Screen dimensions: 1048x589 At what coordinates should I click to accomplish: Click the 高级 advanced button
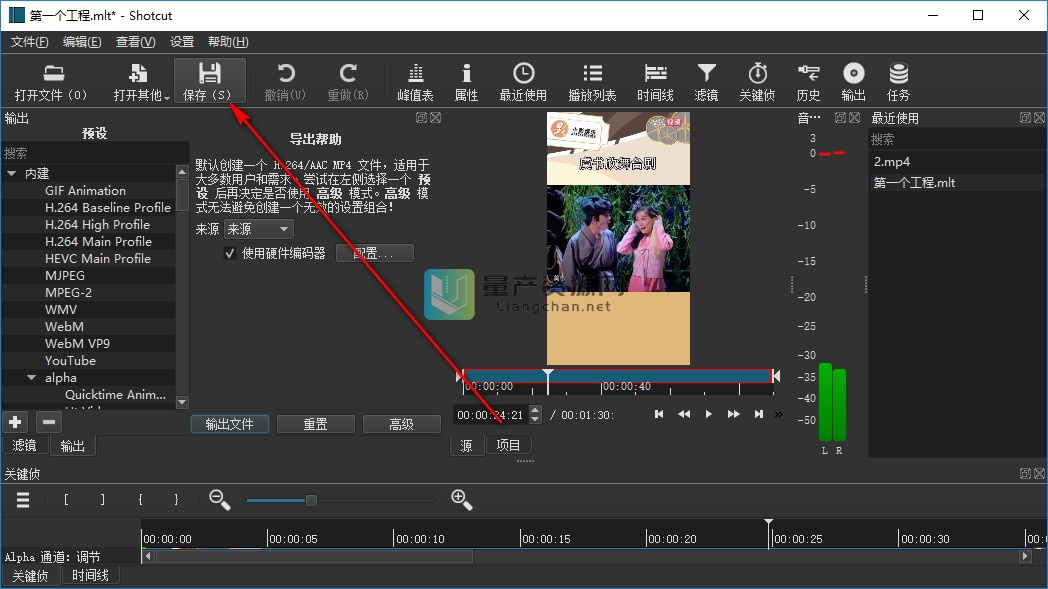pyautogui.click(x=402, y=424)
